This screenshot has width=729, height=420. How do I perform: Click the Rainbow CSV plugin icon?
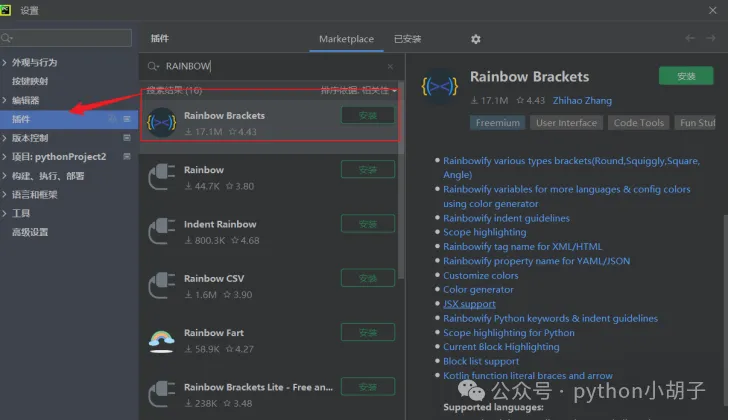click(x=162, y=286)
